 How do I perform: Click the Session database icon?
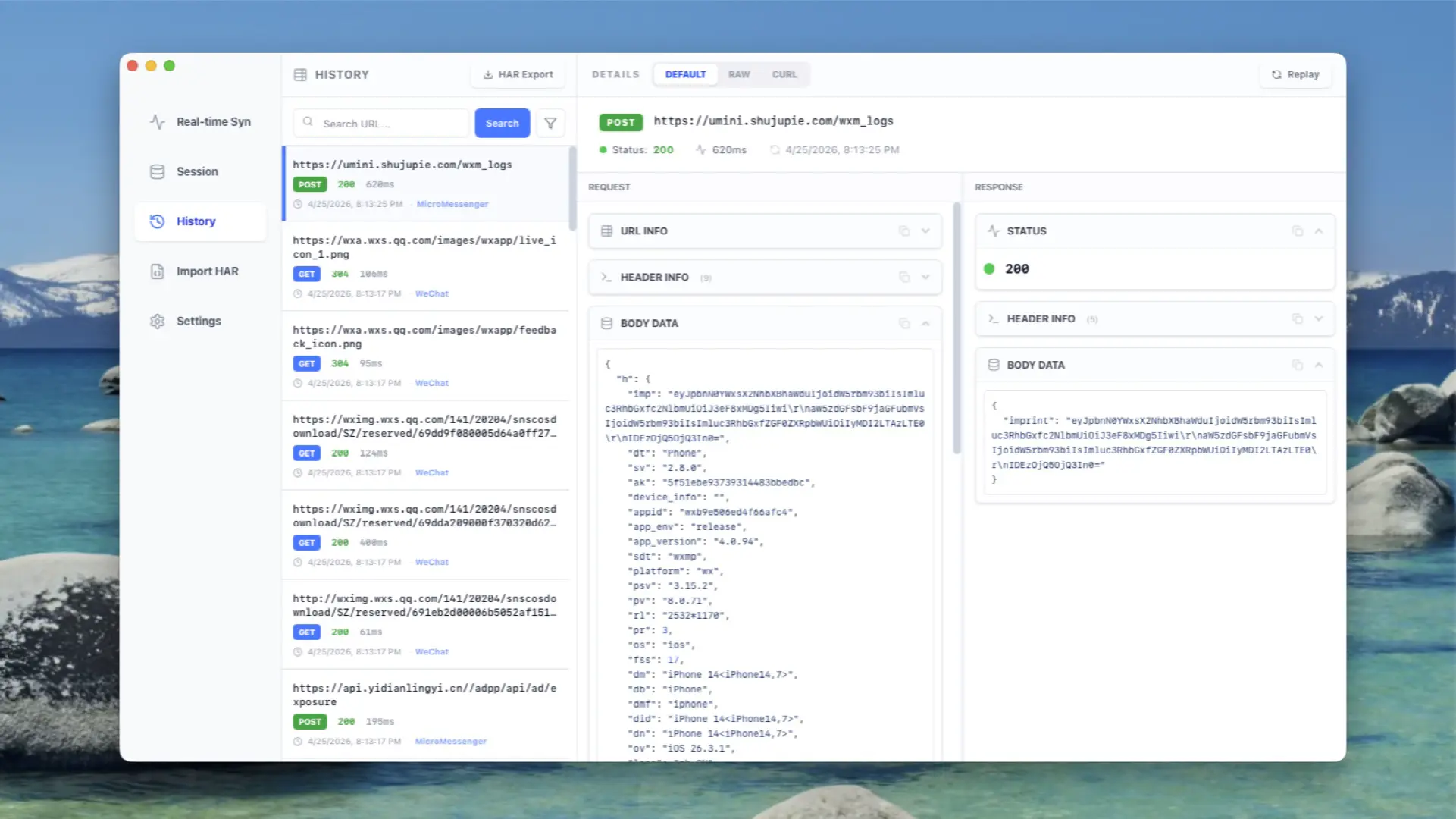[157, 171]
